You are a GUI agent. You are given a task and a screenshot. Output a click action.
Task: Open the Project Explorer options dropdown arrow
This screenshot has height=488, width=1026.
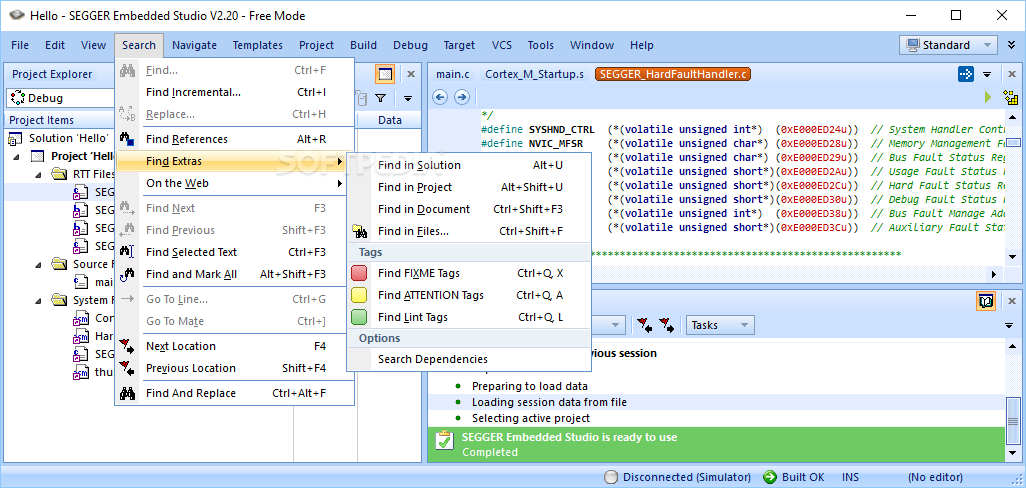pos(408,98)
